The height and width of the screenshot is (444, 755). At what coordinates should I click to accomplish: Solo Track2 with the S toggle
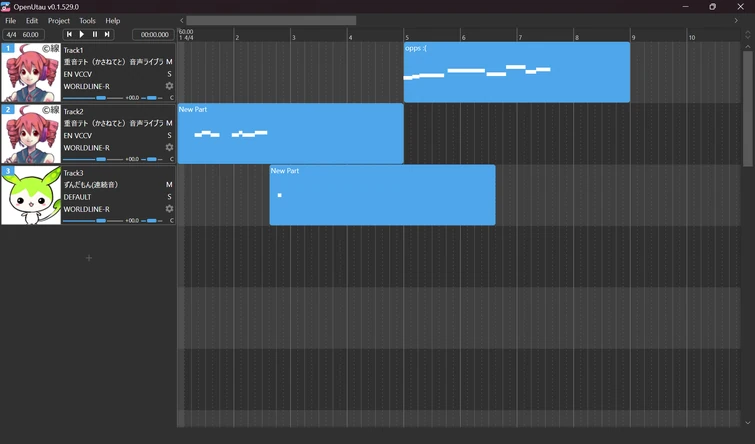(169, 135)
